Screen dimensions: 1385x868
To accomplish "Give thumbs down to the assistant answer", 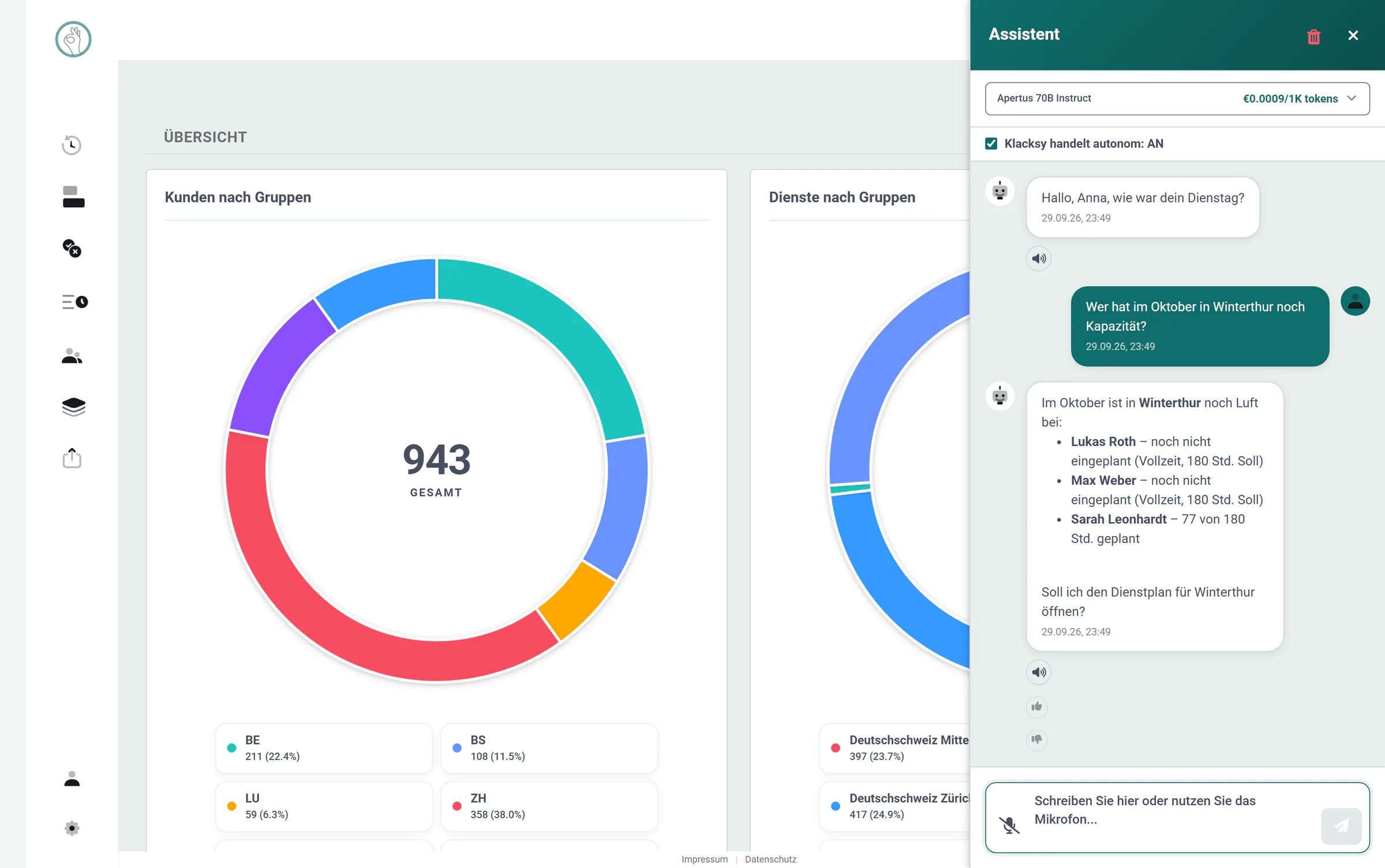I will pos(1037,739).
